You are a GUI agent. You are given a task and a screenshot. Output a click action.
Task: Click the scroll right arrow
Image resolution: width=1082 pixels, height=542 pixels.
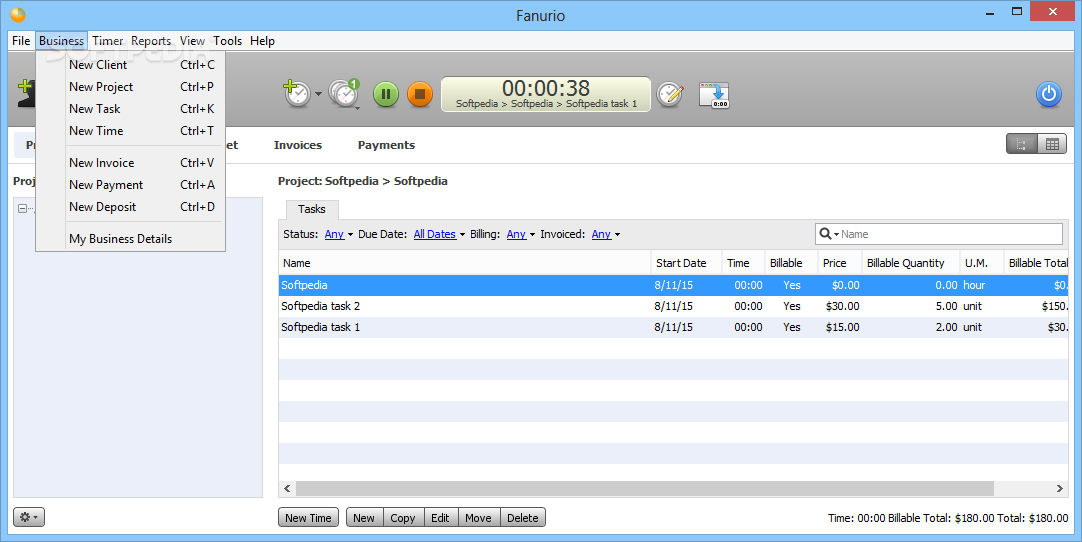[x=1060, y=488]
